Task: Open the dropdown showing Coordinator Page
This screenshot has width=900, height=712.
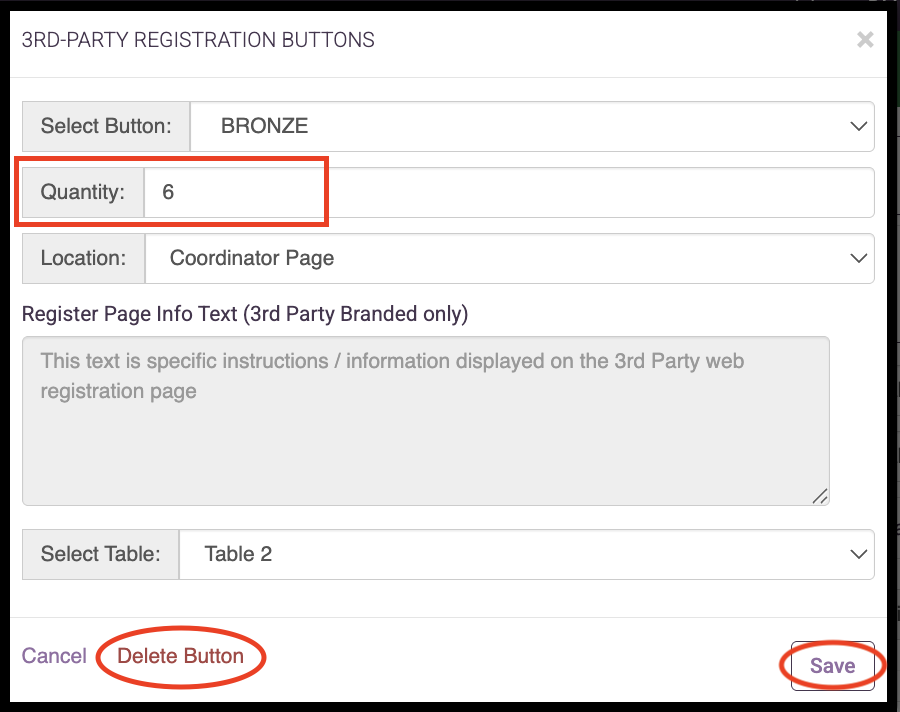Action: click(x=510, y=258)
